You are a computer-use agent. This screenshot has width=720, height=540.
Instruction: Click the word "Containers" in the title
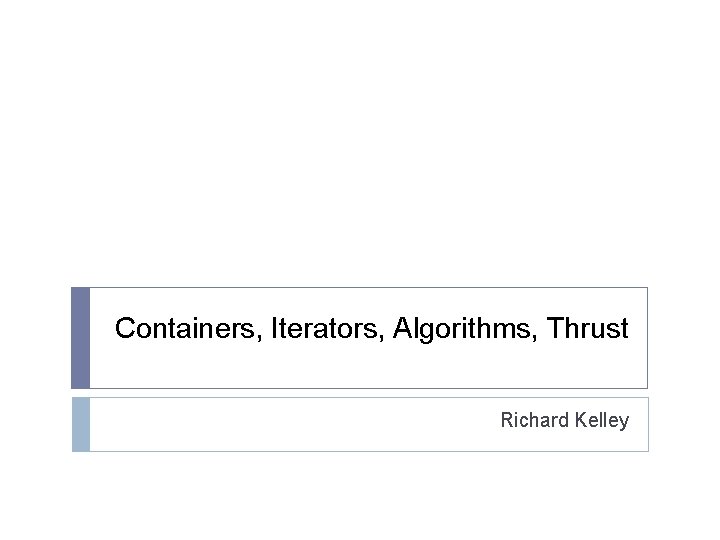click(x=186, y=328)
